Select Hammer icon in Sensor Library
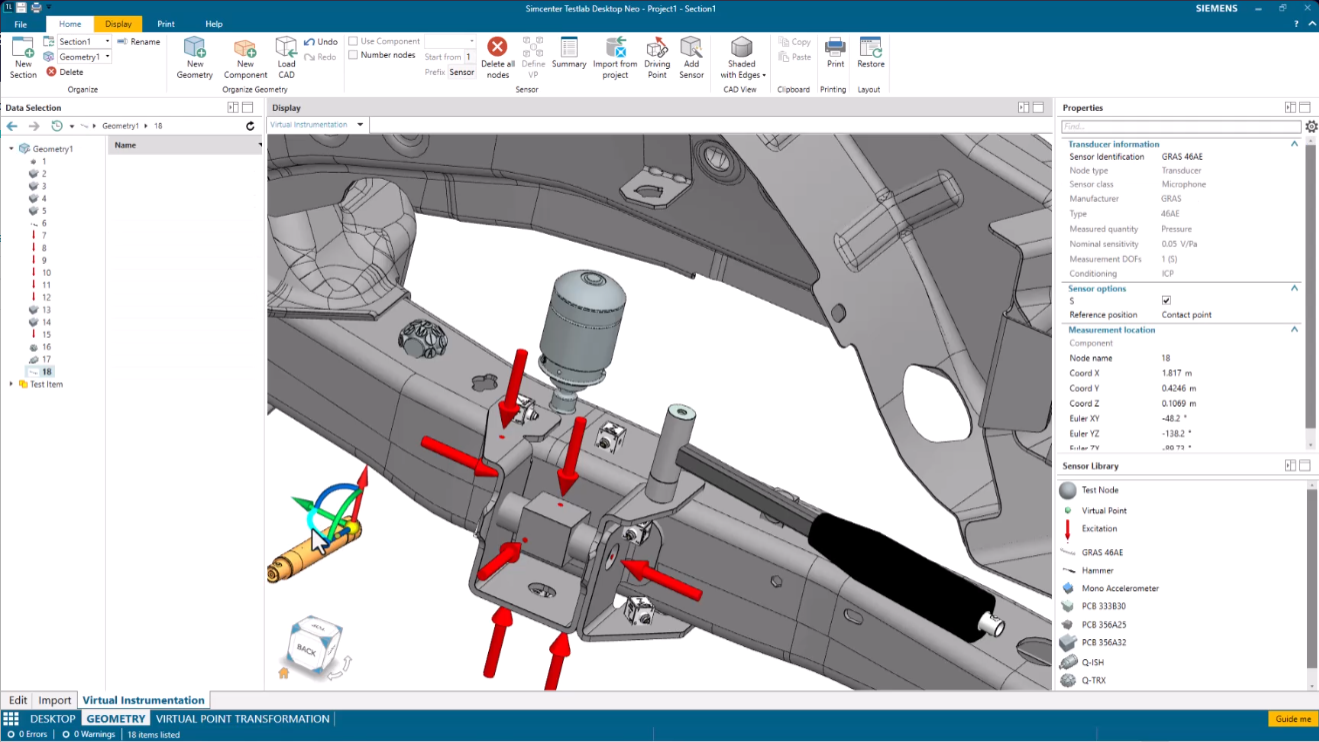The width and height of the screenshot is (1319, 742). click(x=1068, y=570)
